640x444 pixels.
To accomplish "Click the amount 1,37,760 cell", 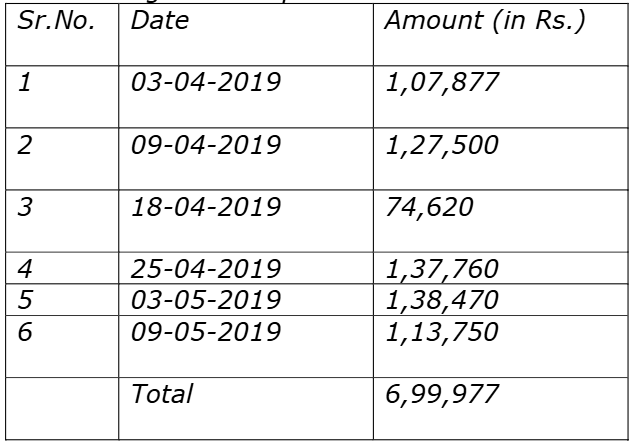I will 501,268.
